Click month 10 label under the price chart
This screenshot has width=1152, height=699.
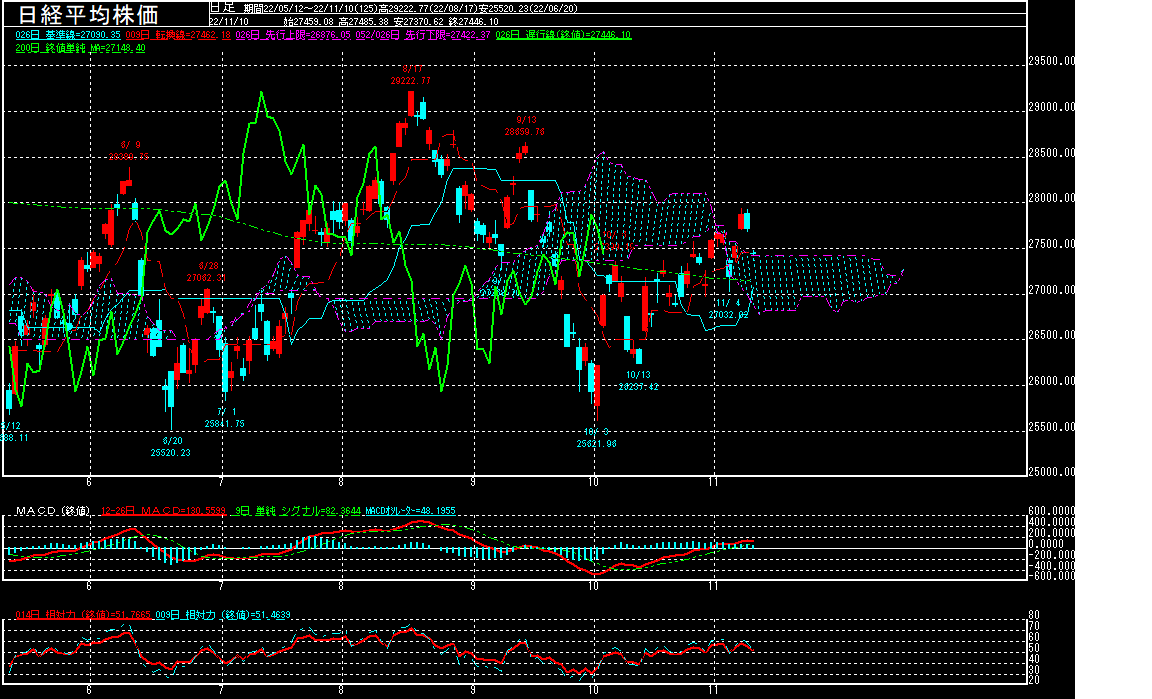594,482
